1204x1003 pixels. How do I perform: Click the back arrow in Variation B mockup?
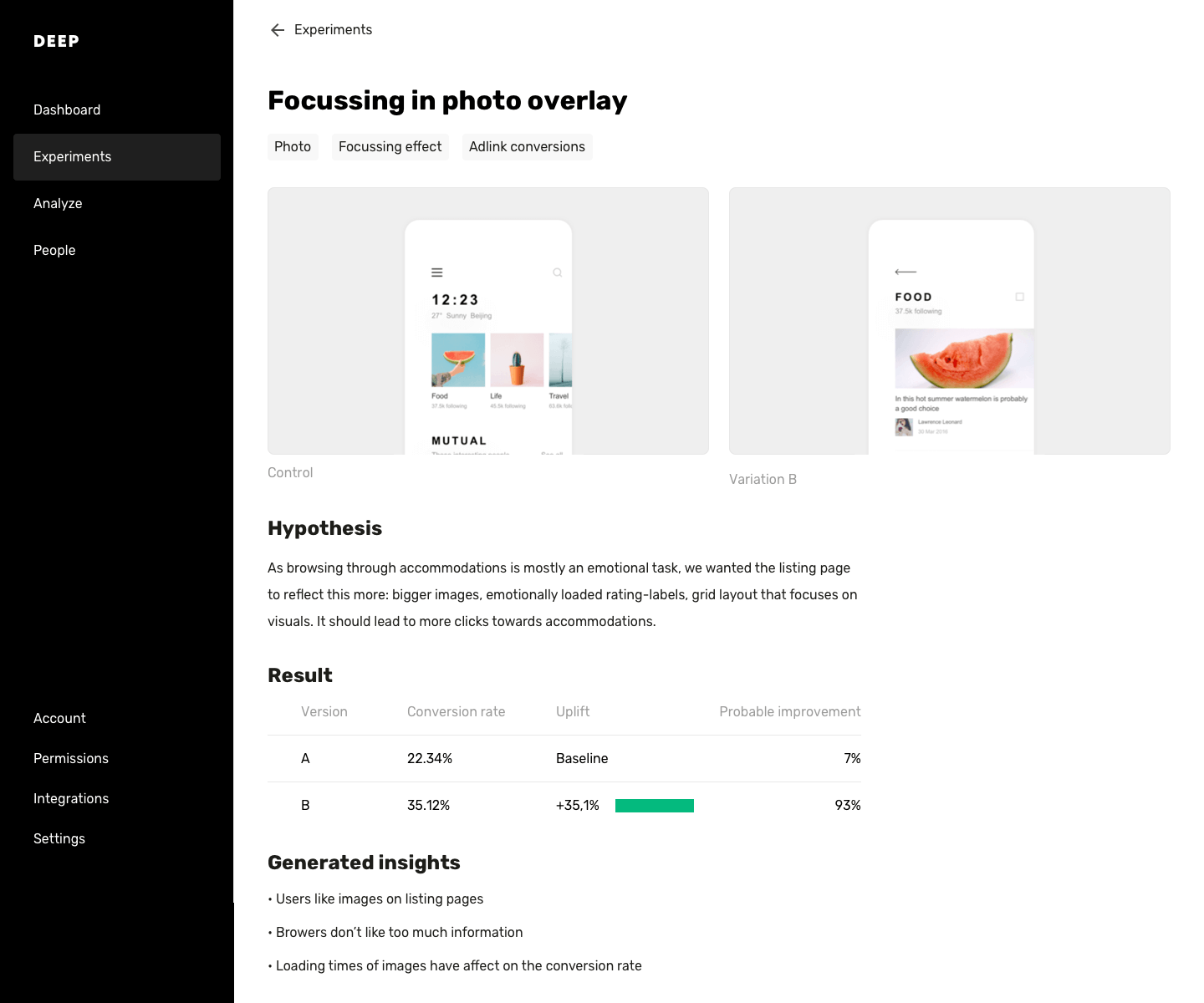[x=905, y=272]
